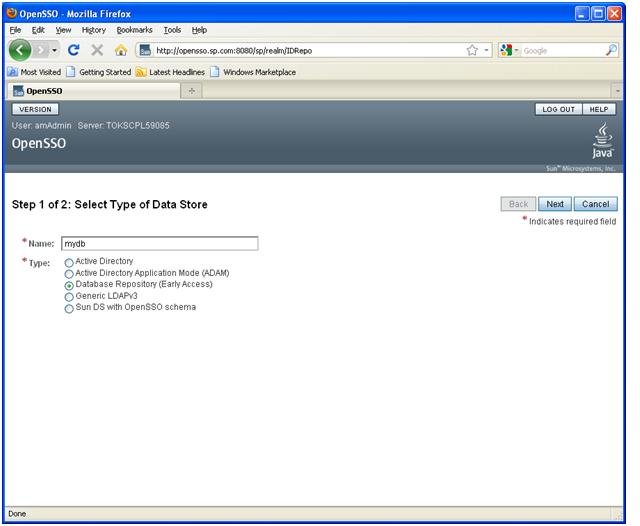Select the Generic LDAPv3 radio option
Viewport: 640px width, 526px height.
point(69,297)
